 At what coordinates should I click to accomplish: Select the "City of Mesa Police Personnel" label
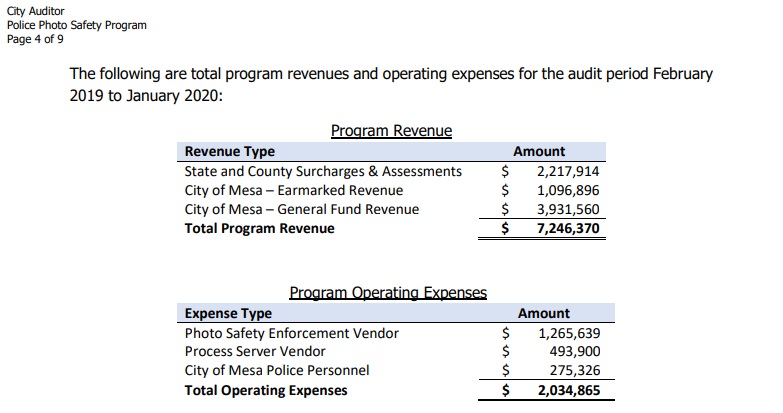277,371
